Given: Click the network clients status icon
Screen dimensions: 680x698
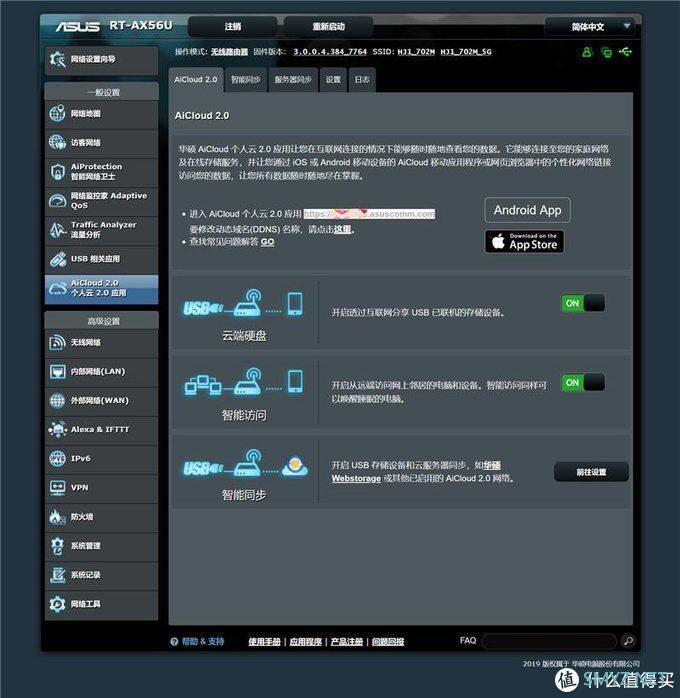Looking at the screenshot, I should [606, 52].
